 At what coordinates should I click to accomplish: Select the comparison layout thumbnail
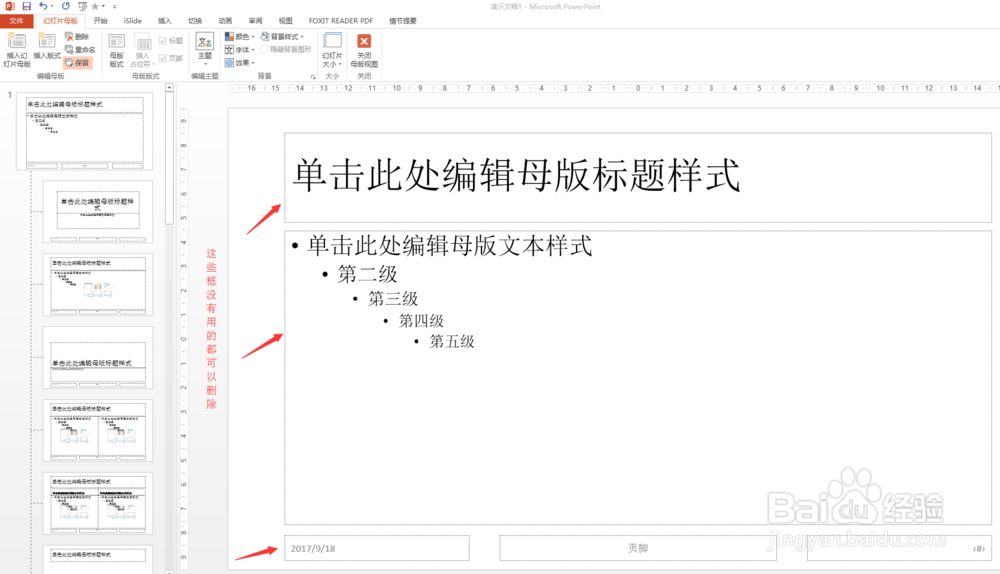98,503
